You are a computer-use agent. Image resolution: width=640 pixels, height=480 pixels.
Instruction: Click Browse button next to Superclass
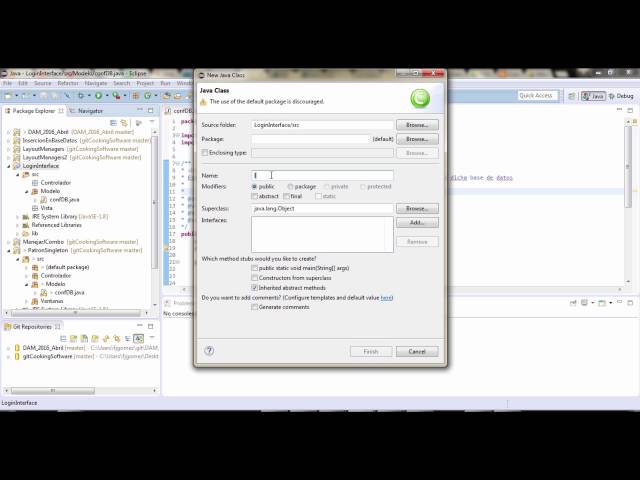click(x=417, y=209)
